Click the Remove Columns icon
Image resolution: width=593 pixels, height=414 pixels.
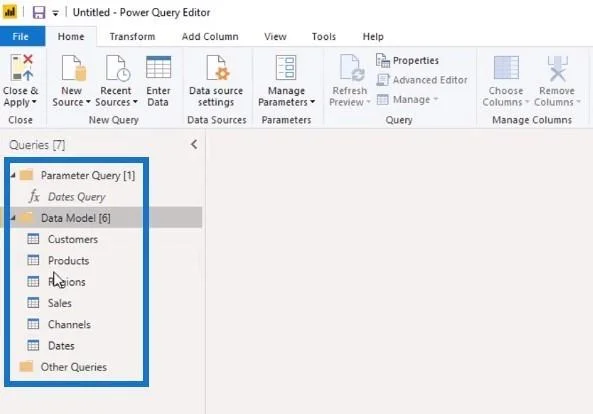point(557,68)
